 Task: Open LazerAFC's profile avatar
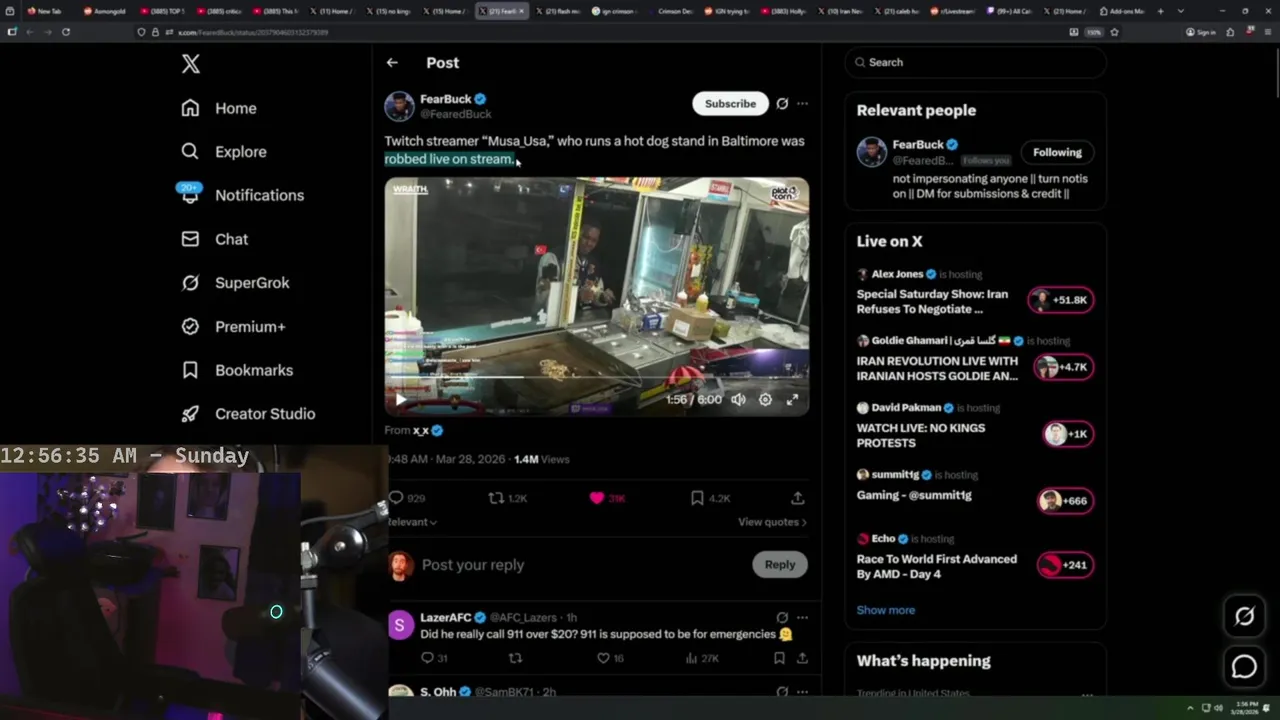(400, 626)
